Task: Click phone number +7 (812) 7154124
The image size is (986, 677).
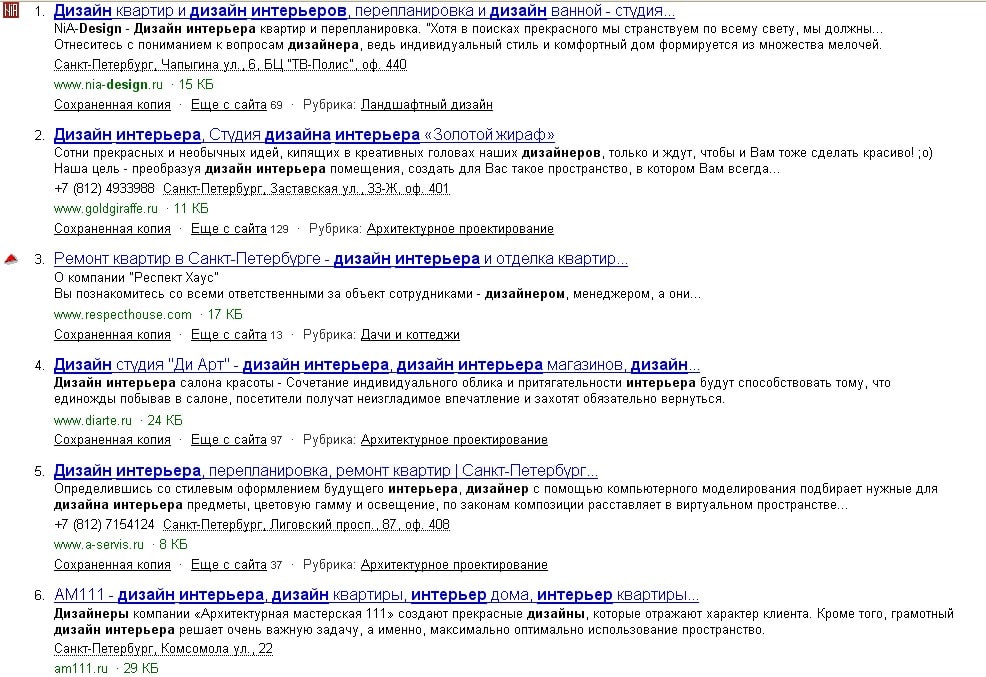Action: [104, 524]
